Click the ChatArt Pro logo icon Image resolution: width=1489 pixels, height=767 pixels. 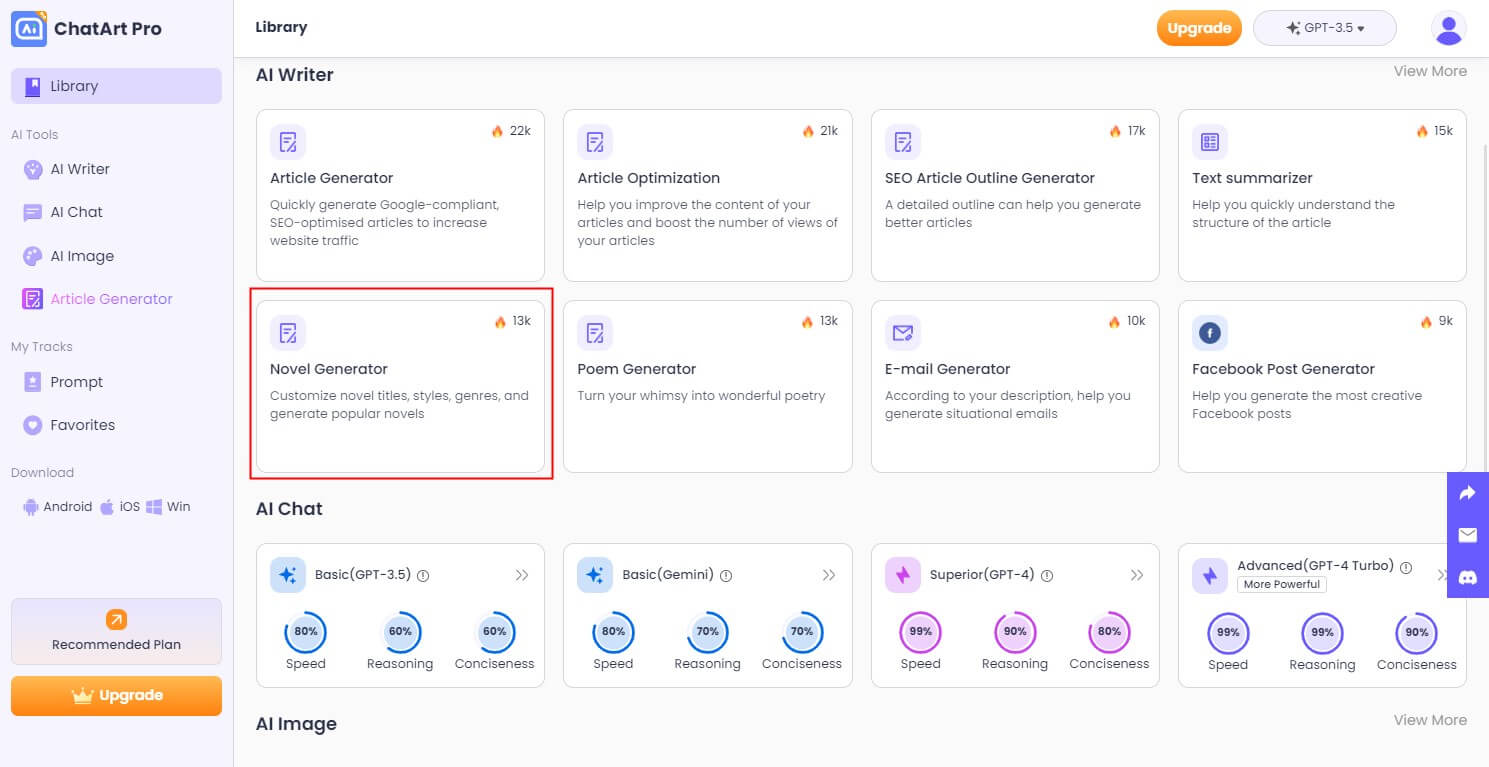[x=29, y=29]
